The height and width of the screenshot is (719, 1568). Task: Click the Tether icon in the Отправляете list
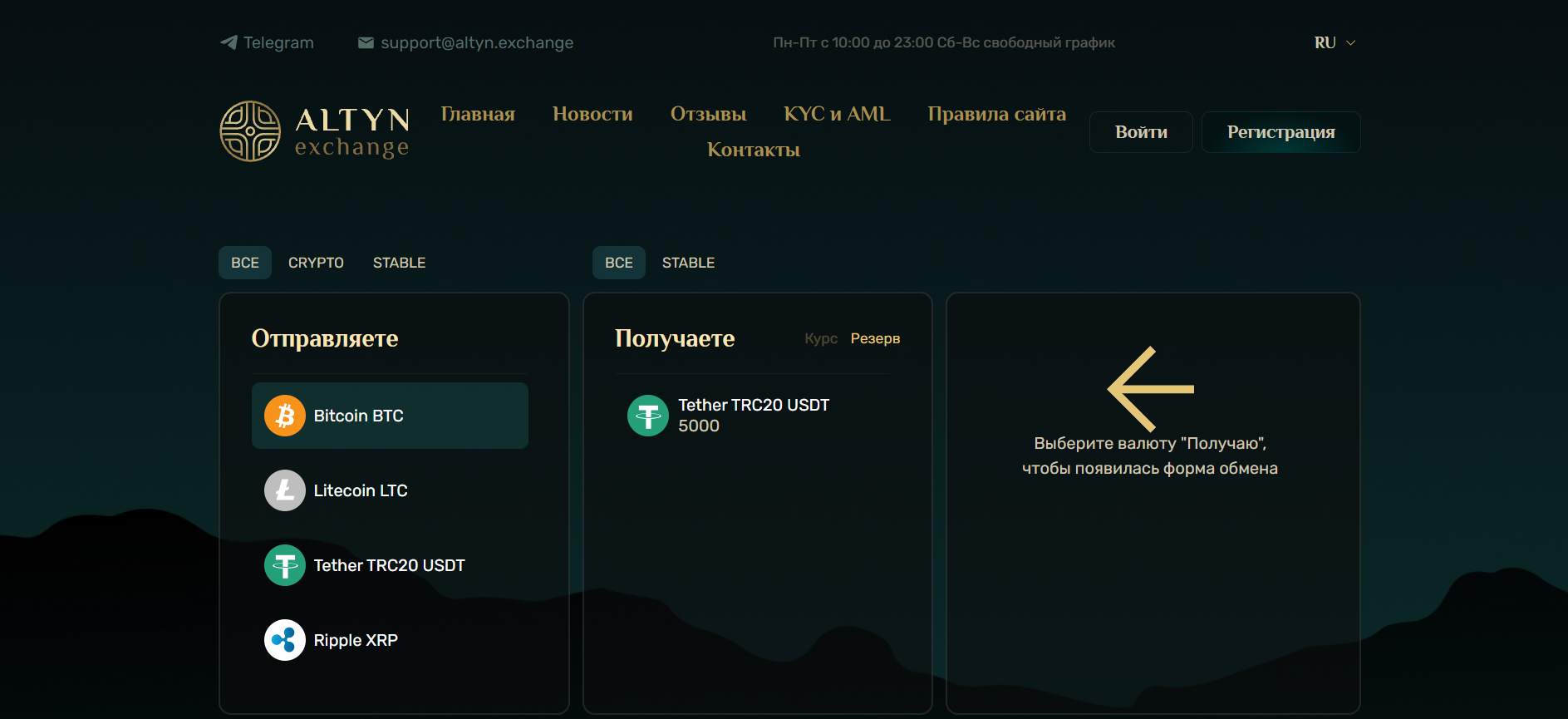tap(285, 565)
